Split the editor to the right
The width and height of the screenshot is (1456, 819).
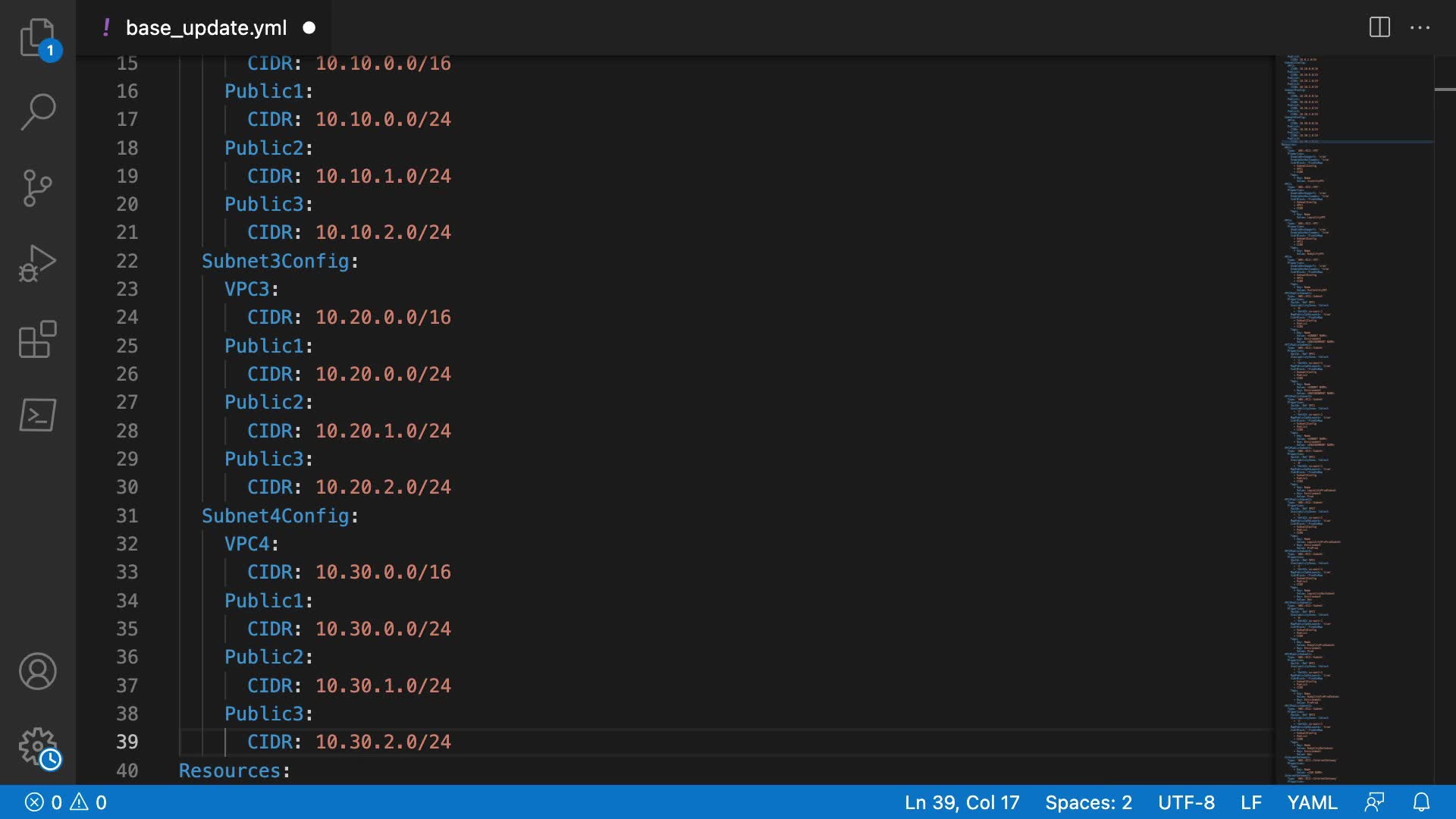(1379, 28)
